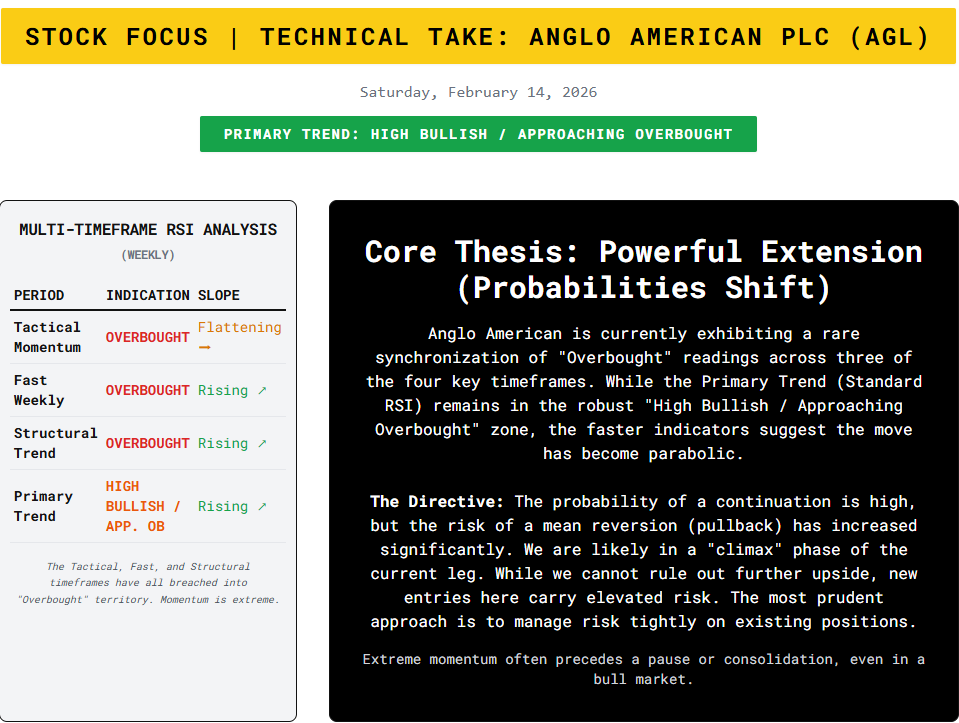Screen dimensions: 959x723
Task: Click the rising arrow icon in Fast Weekly row
Action: (x=262, y=390)
